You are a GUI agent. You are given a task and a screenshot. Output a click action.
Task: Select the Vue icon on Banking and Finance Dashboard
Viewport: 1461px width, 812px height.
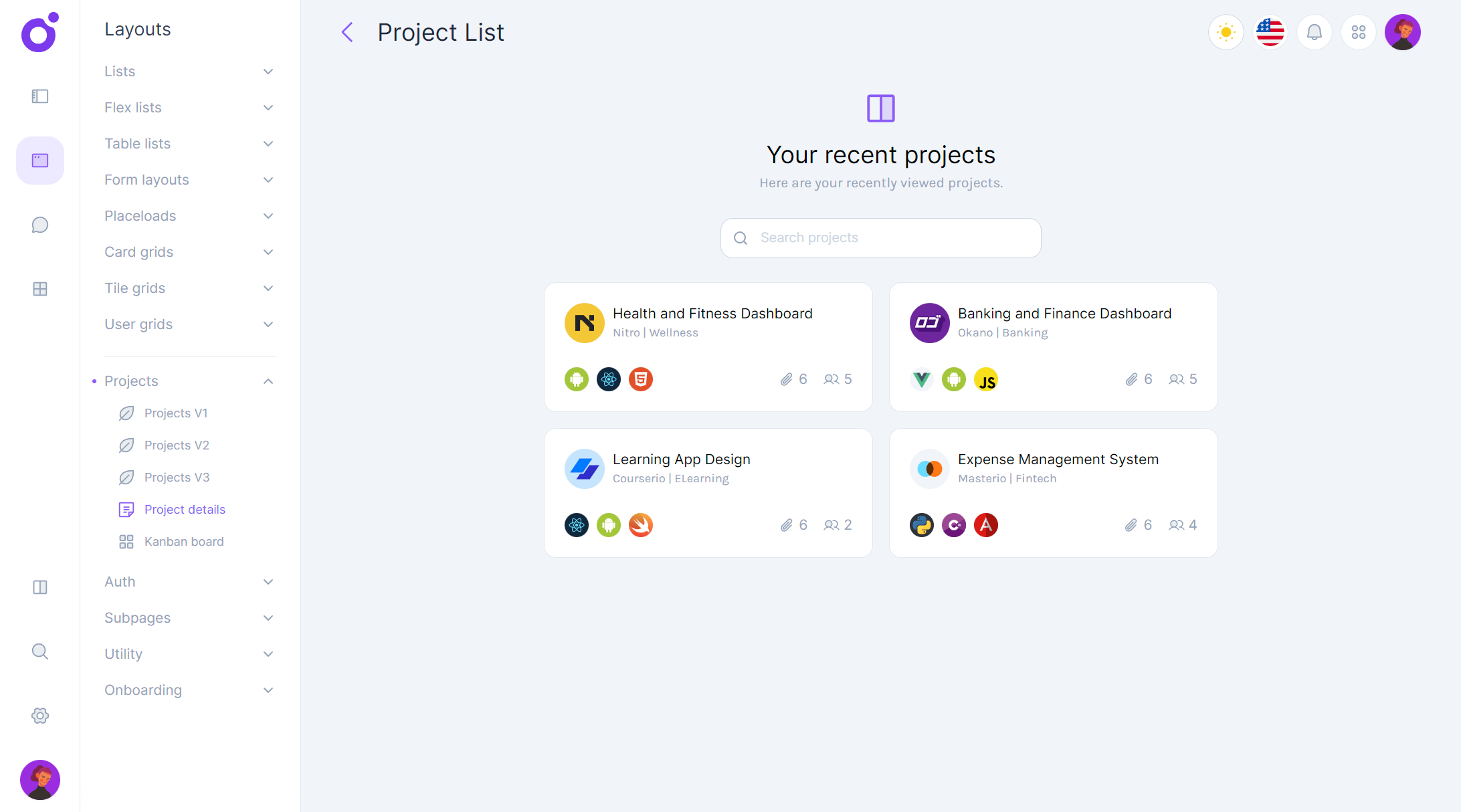[921, 379]
